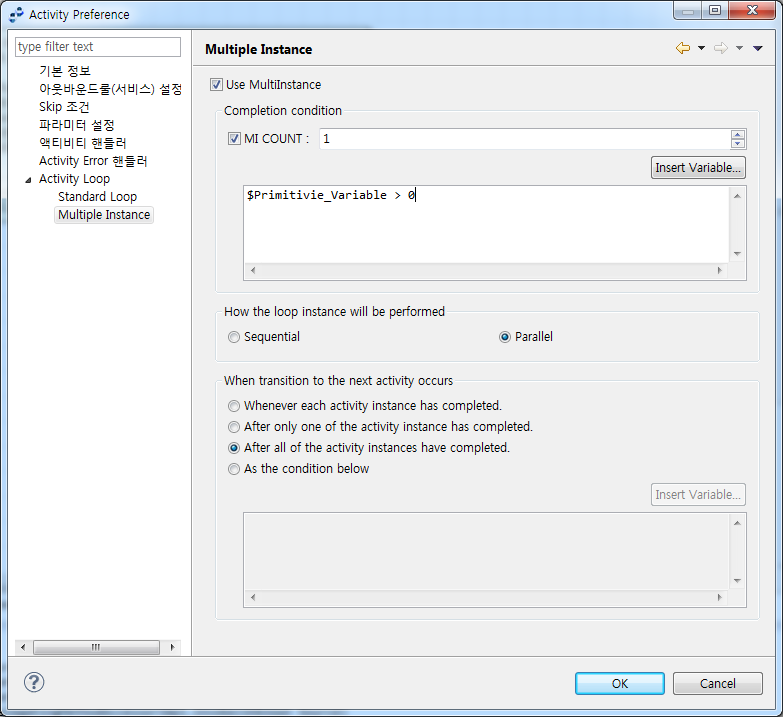783x717 pixels.
Task: Click lower condition box horizontal scroll right arrow
Action: pos(720,598)
